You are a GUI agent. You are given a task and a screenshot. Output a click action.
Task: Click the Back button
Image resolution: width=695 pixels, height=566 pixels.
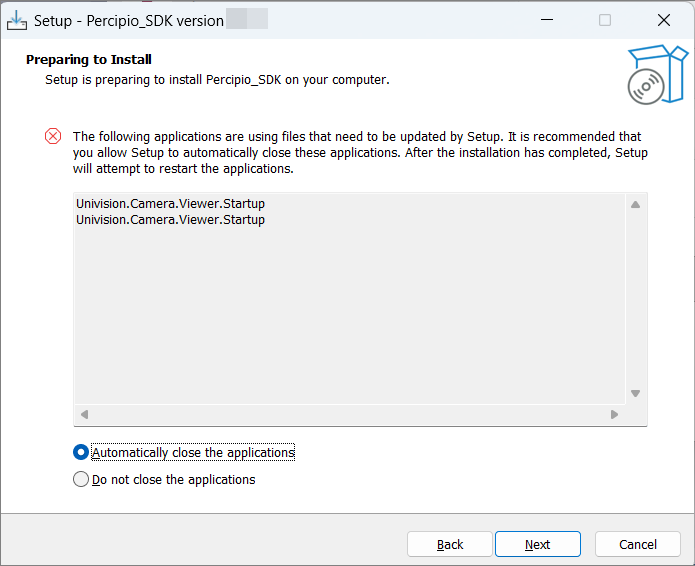pos(450,544)
